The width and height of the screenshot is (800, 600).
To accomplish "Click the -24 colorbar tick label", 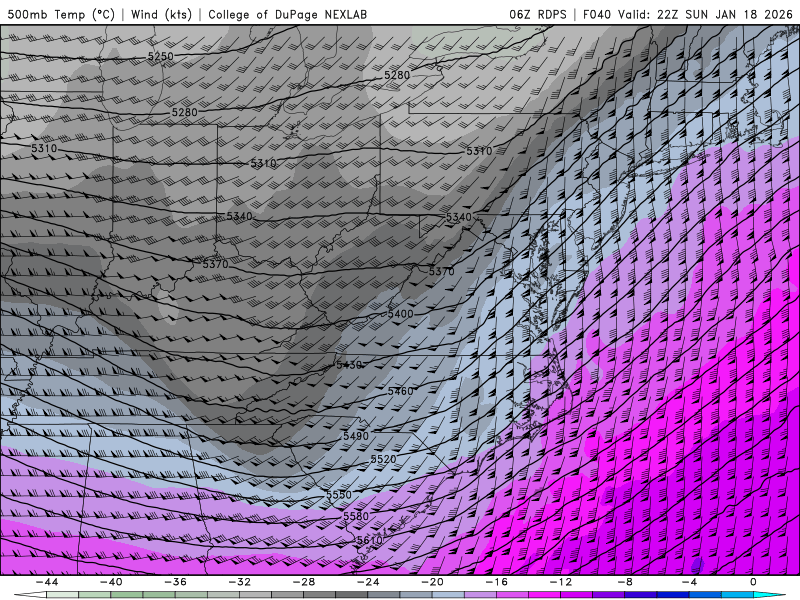I will point(368,582).
